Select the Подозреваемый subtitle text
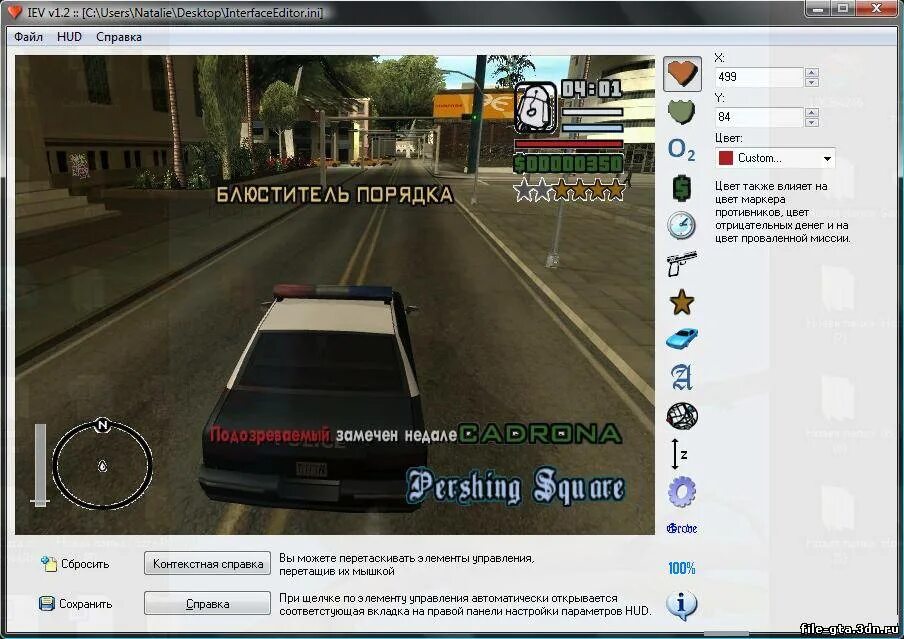 (x=270, y=434)
